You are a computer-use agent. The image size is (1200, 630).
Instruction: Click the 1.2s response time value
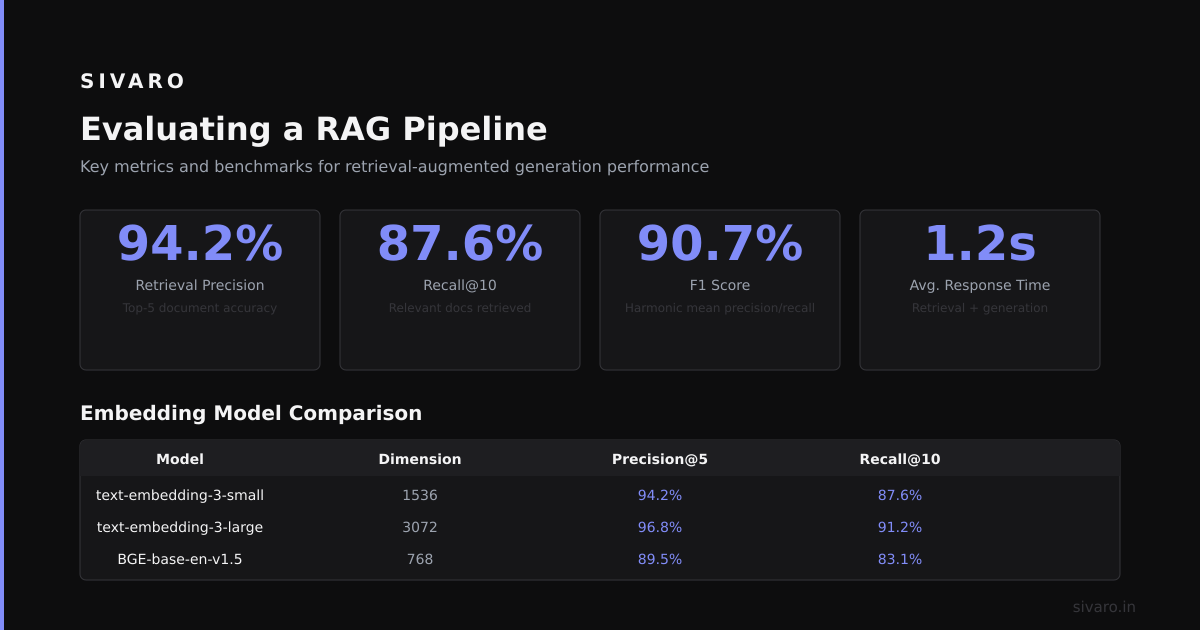click(x=980, y=243)
